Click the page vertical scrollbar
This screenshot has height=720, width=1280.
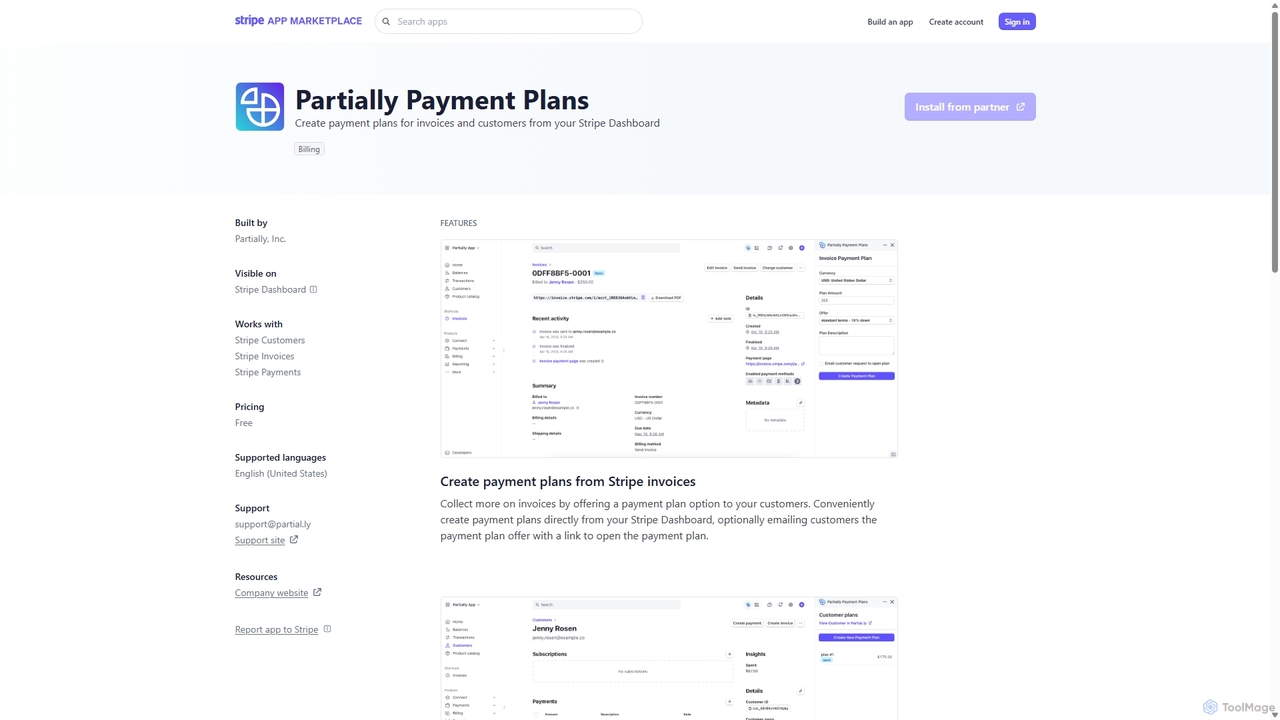coord(1274,360)
